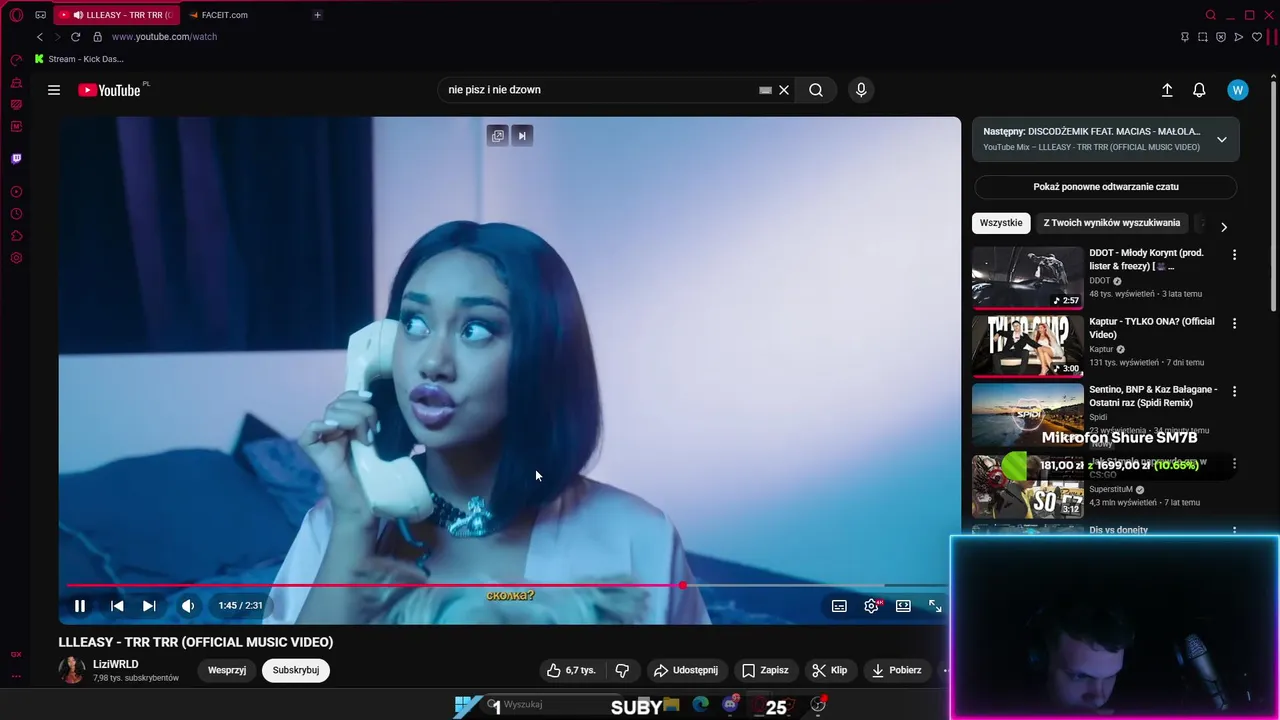Open options for Sentino Ostatni raz
Image resolution: width=1280 pixels, height=720 pixels.
[x=1234, y=391]
